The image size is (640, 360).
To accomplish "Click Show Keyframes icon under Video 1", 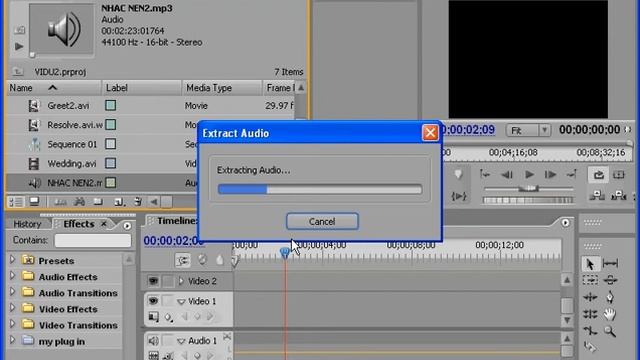I will point(169,317).
